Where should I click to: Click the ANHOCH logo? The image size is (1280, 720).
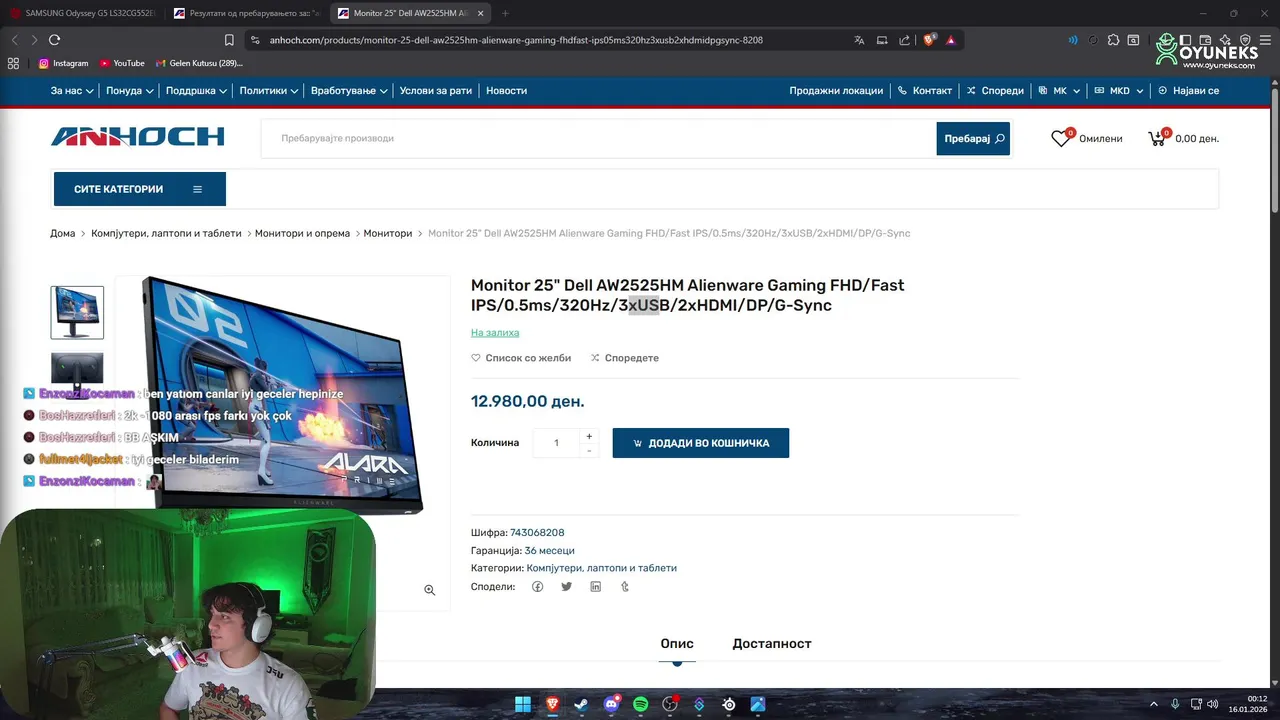[138, 137]
